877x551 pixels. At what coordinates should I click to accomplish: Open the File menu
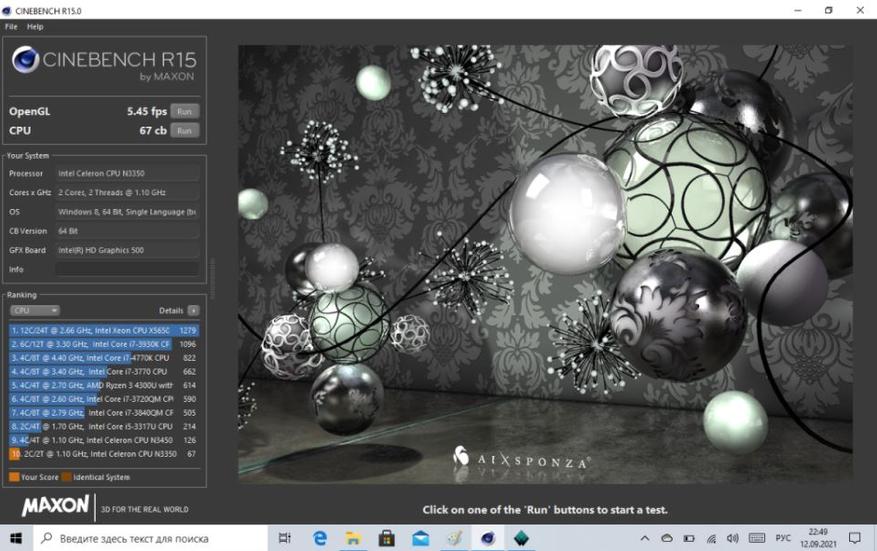(x=11, y=26)
